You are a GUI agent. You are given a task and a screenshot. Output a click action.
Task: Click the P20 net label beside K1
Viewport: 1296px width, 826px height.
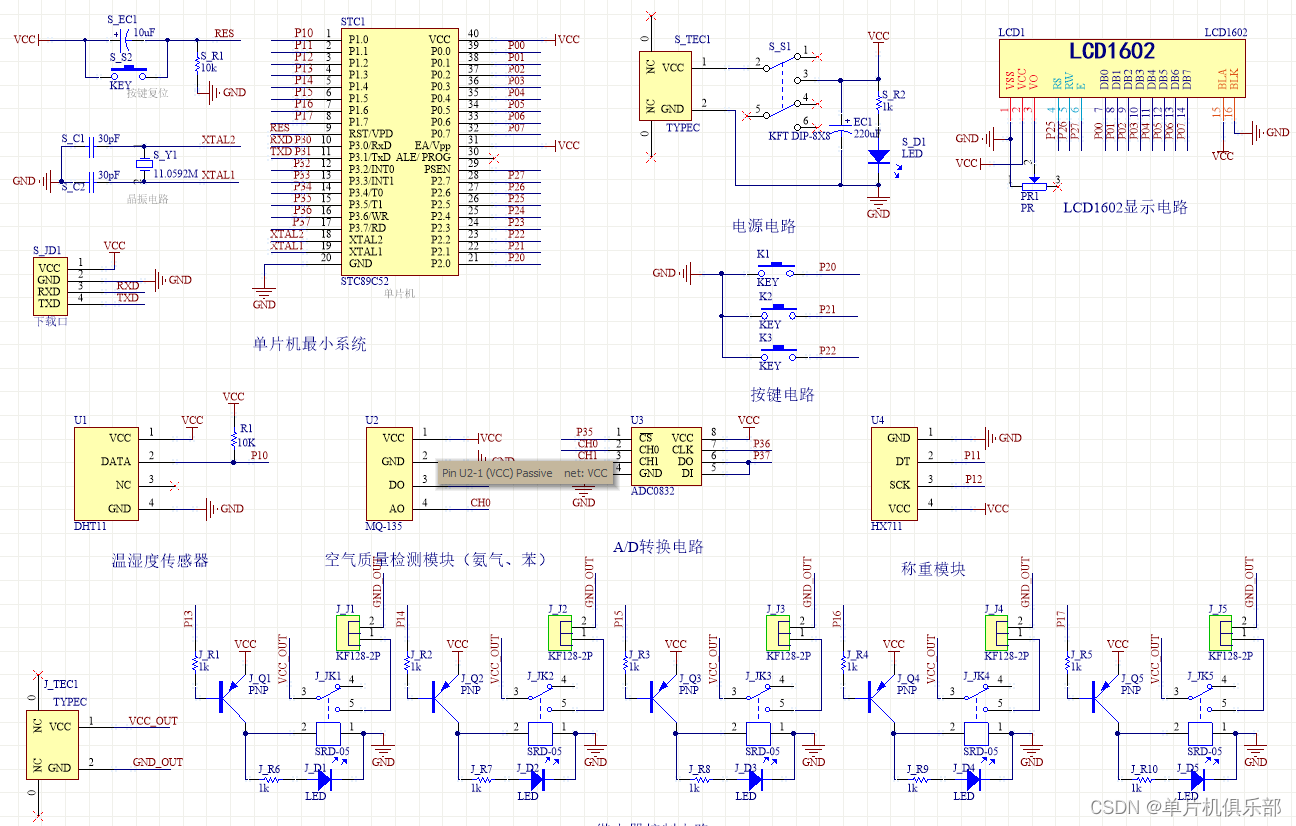click(827, 267)
